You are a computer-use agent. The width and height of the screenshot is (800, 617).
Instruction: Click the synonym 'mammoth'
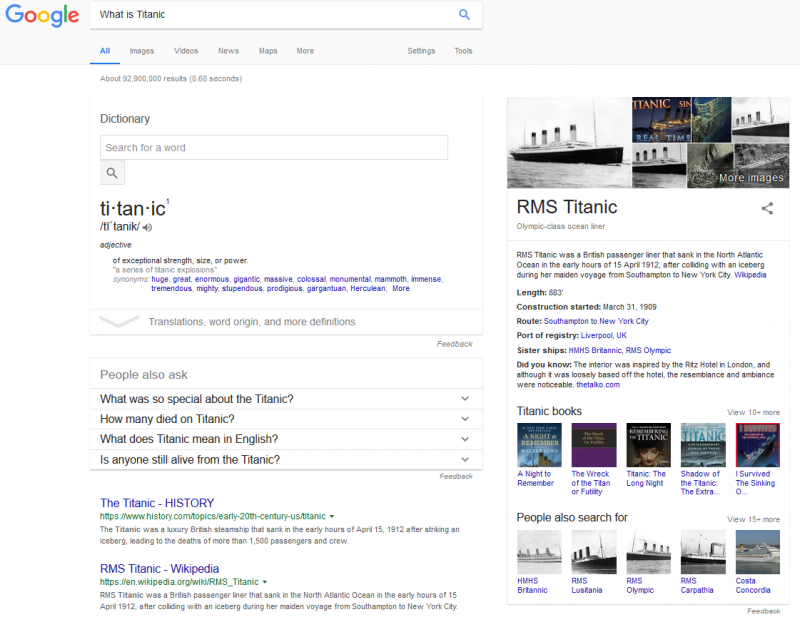390,280
